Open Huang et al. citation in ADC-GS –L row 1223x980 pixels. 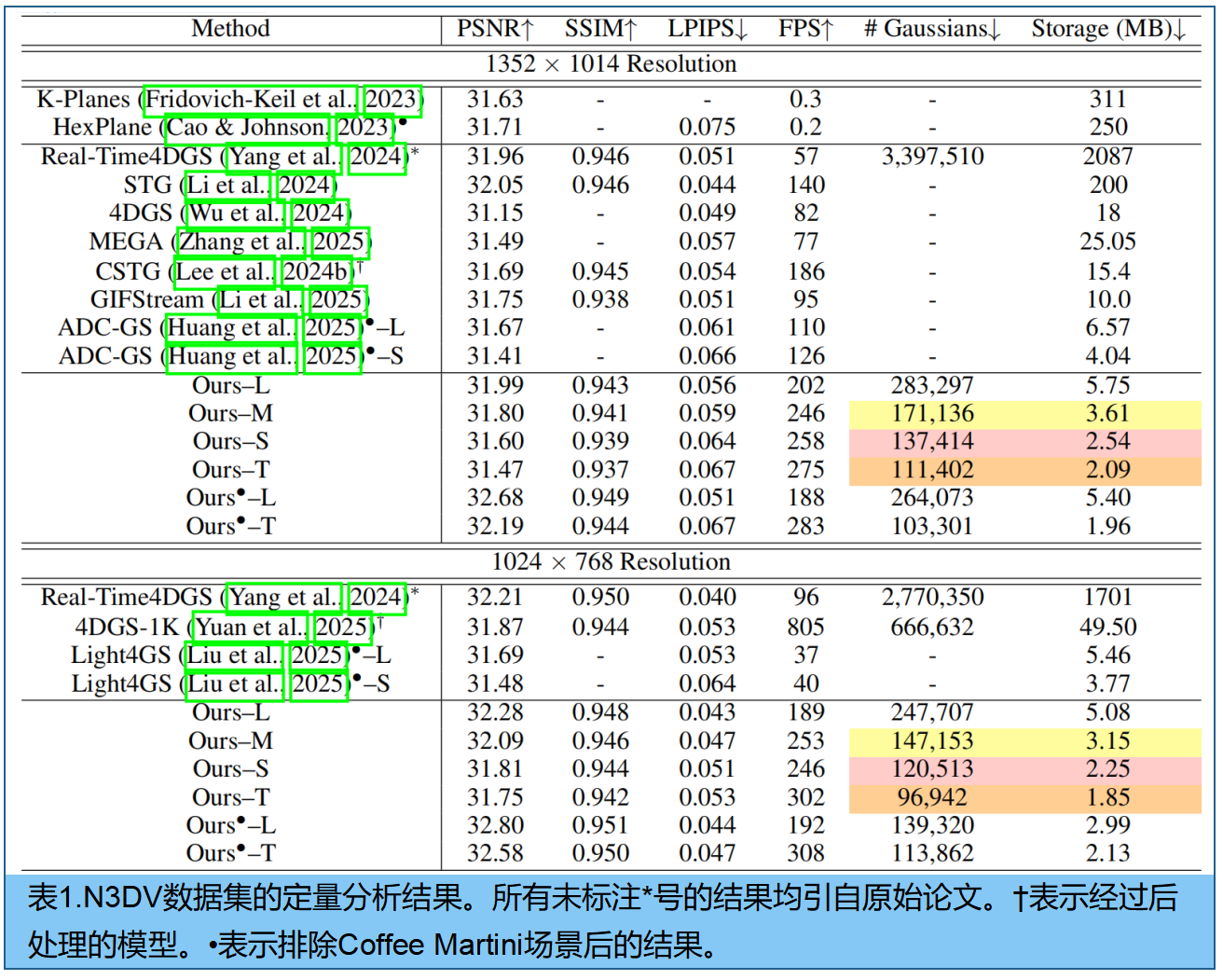pyautogui.click(x=231, y=328)
